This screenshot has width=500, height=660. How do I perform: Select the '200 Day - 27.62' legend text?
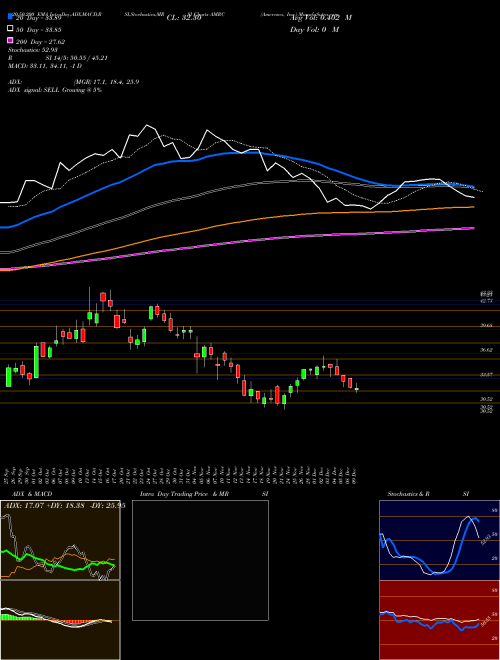tap(40, 42)
